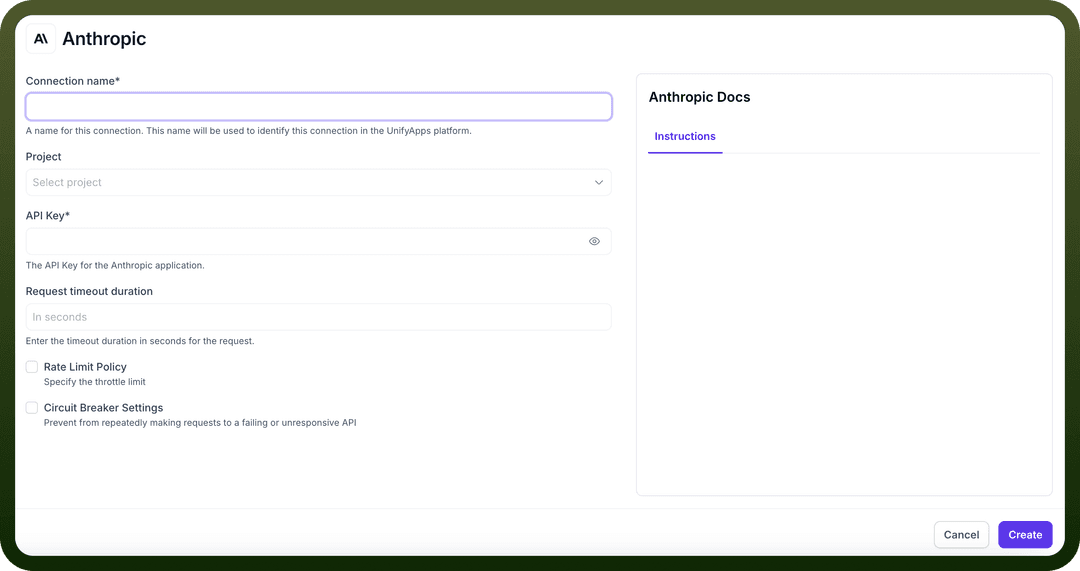Click the Connection name label
This screenshot has height=571, width=1080.
[x=72, y=81]
